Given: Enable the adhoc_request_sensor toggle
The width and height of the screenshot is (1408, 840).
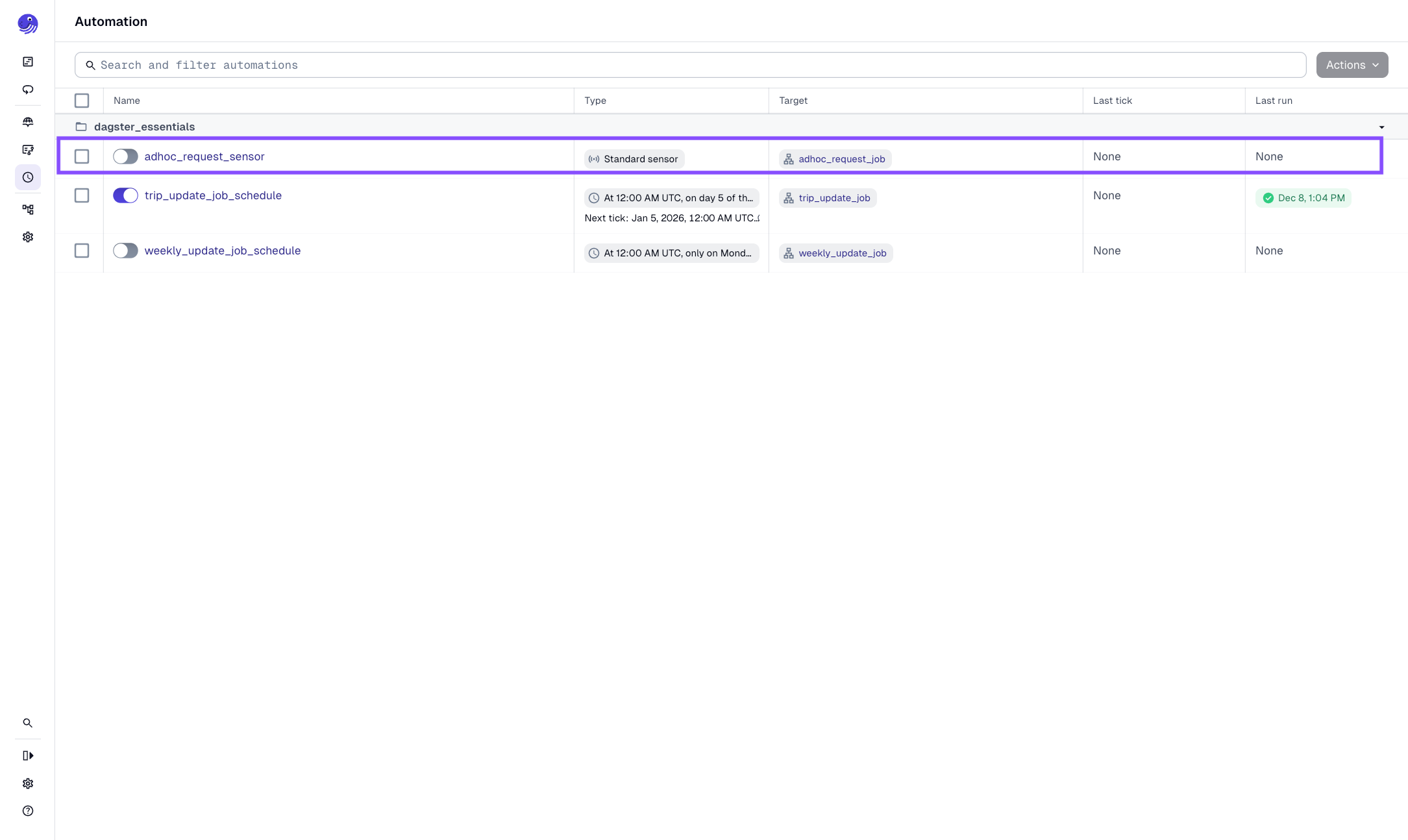Looking at the screenshot, I should 125,156.
